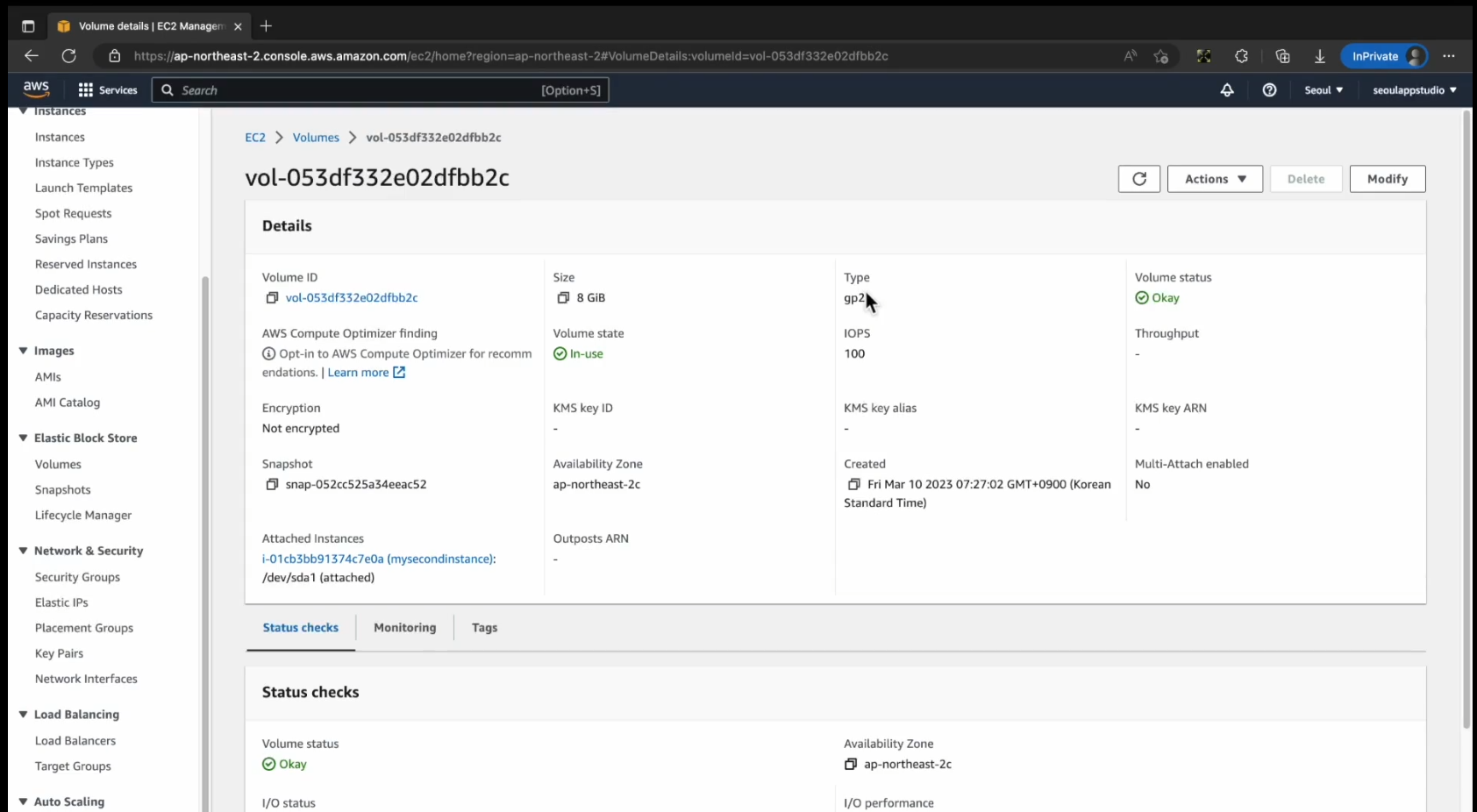Open Lifecycle Manager in the sidebar
1477x812 pixels.
[83, 516]
